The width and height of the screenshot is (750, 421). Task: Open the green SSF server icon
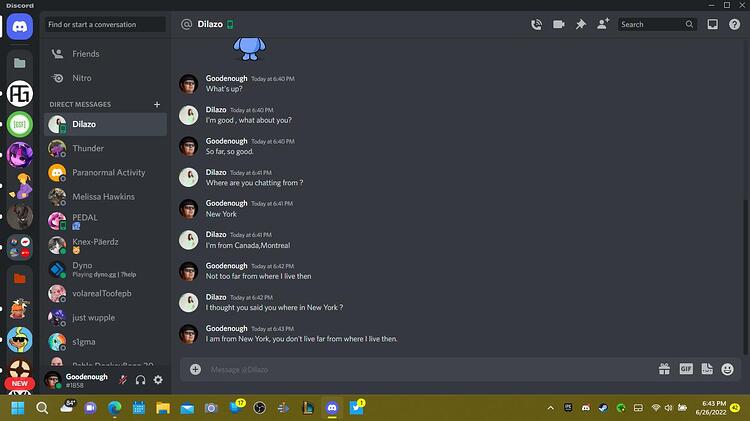tap(20, 124)
